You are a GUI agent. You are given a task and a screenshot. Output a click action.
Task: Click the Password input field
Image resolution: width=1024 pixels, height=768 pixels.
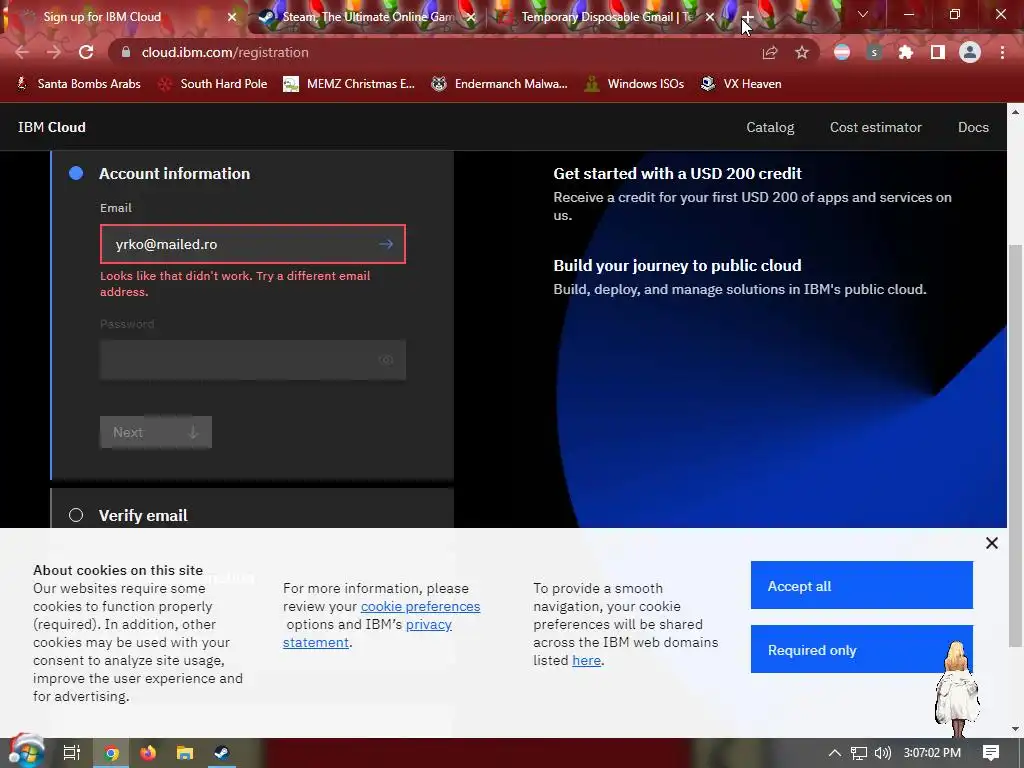pyautogui.click(x=253, y=360)
